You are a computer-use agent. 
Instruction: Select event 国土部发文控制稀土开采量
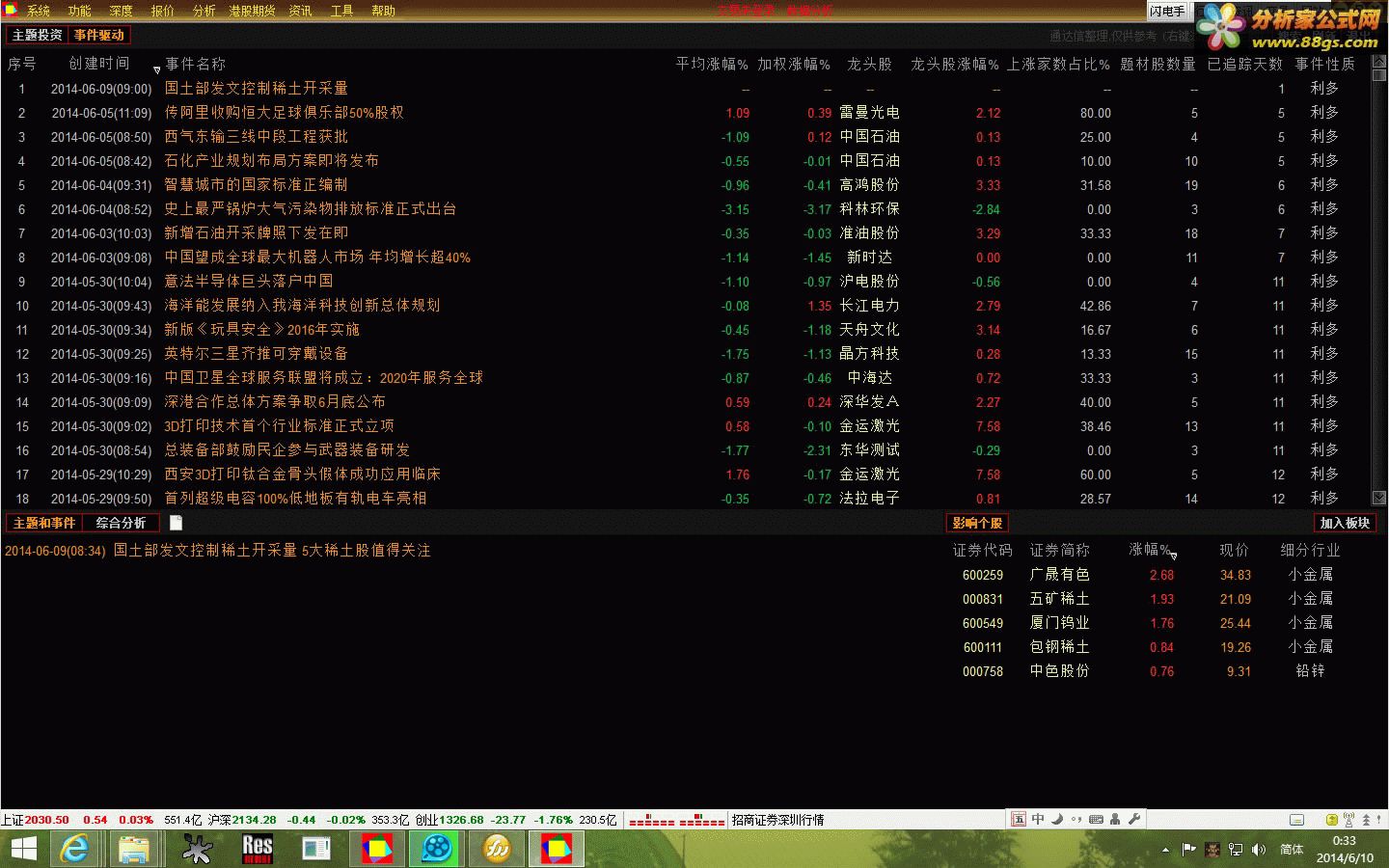pyautogui.click(x=256, y=88)
